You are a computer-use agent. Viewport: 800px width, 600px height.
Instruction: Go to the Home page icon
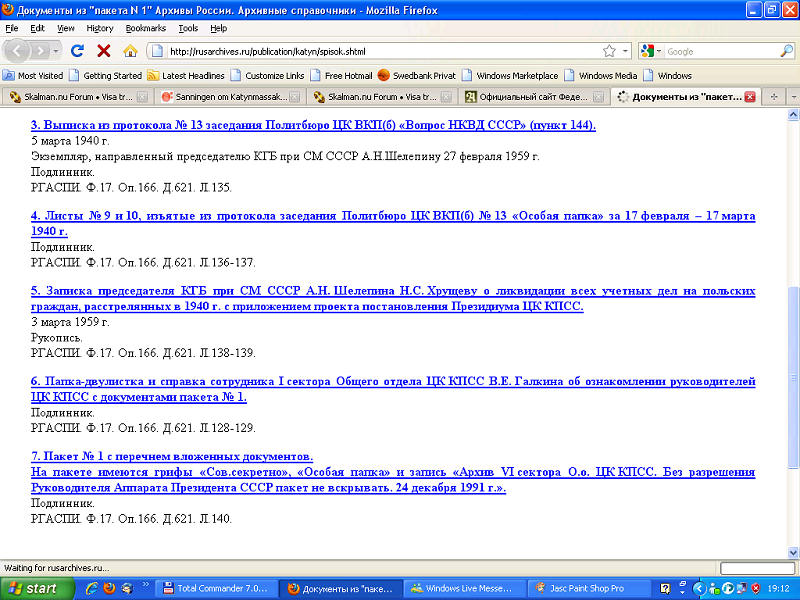click(x=130, y=51)
